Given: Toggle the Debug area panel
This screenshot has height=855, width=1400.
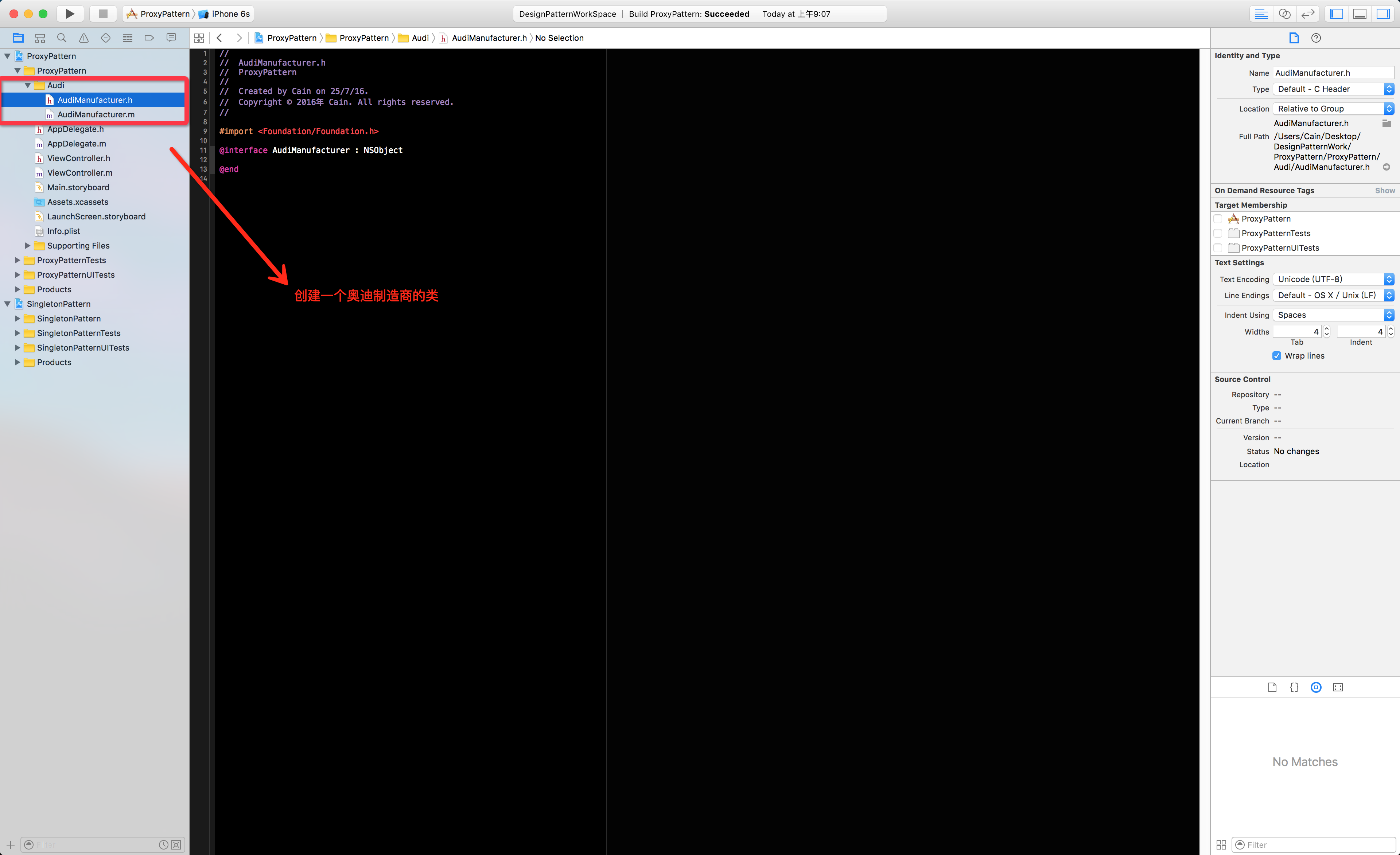Looking at the screenshot, I should click(1360, 13).
